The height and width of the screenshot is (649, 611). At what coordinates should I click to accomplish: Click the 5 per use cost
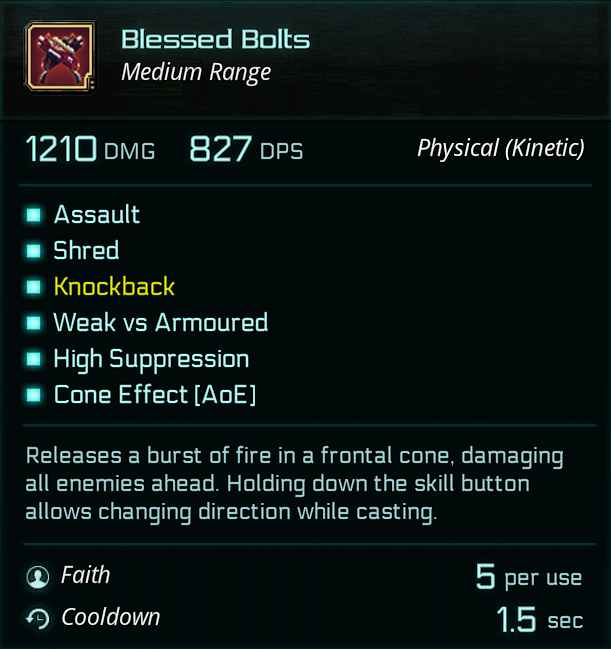pyautogui.click(x=528, y=577)
